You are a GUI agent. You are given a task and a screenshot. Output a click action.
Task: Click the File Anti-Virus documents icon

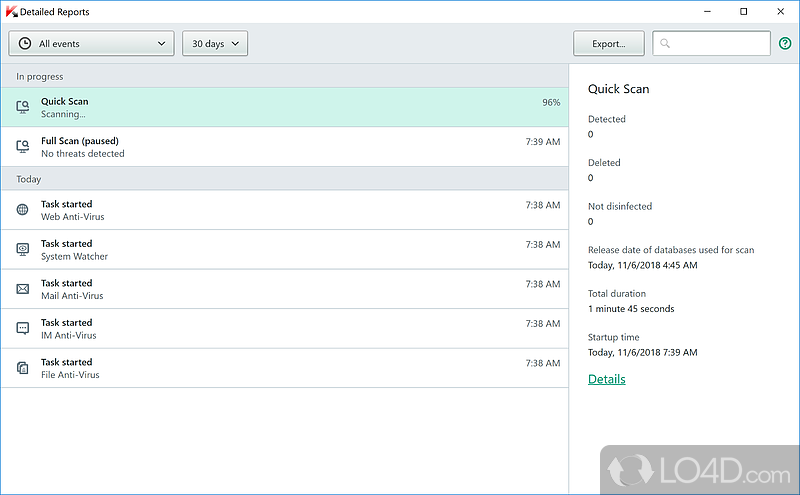pyautogui.click(x=22, y=368)
